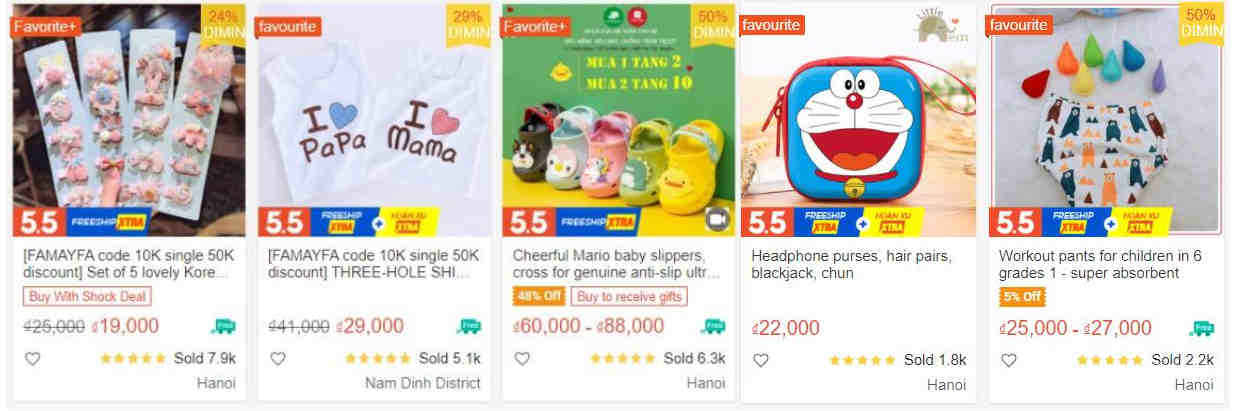Click the video camera icon on slippers image
The height and width of the screenshot is (411, 1242).
coord(716,219)
